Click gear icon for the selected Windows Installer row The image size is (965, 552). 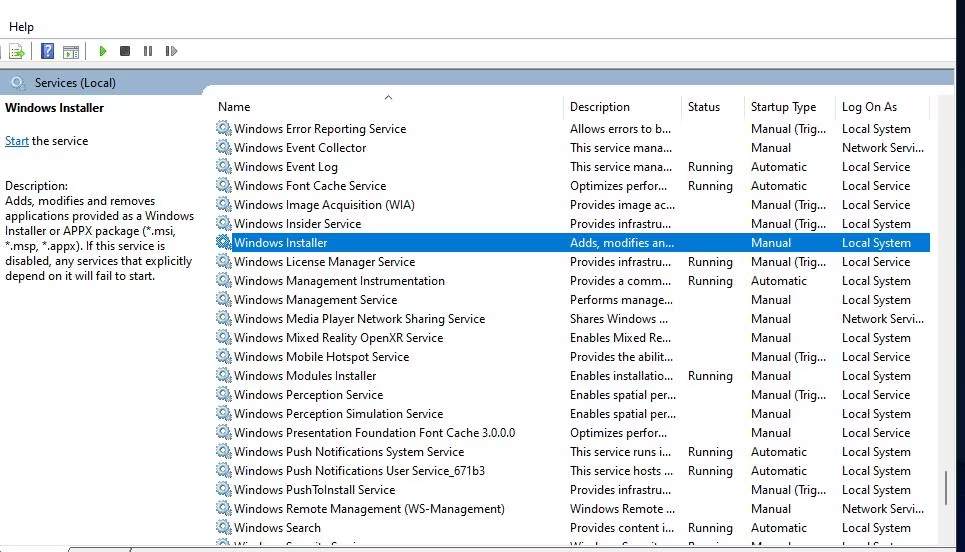pyautogui.click(x=223, y=242)
